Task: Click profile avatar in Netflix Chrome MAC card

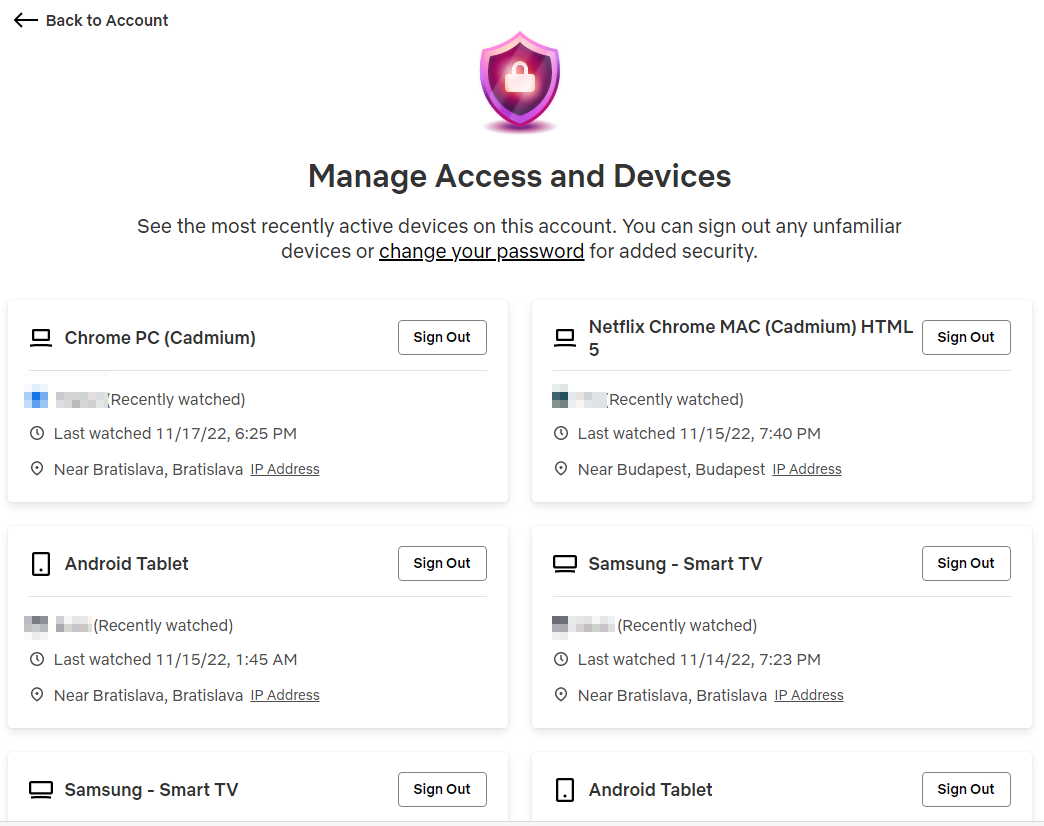Action: (x=560, y=400)
